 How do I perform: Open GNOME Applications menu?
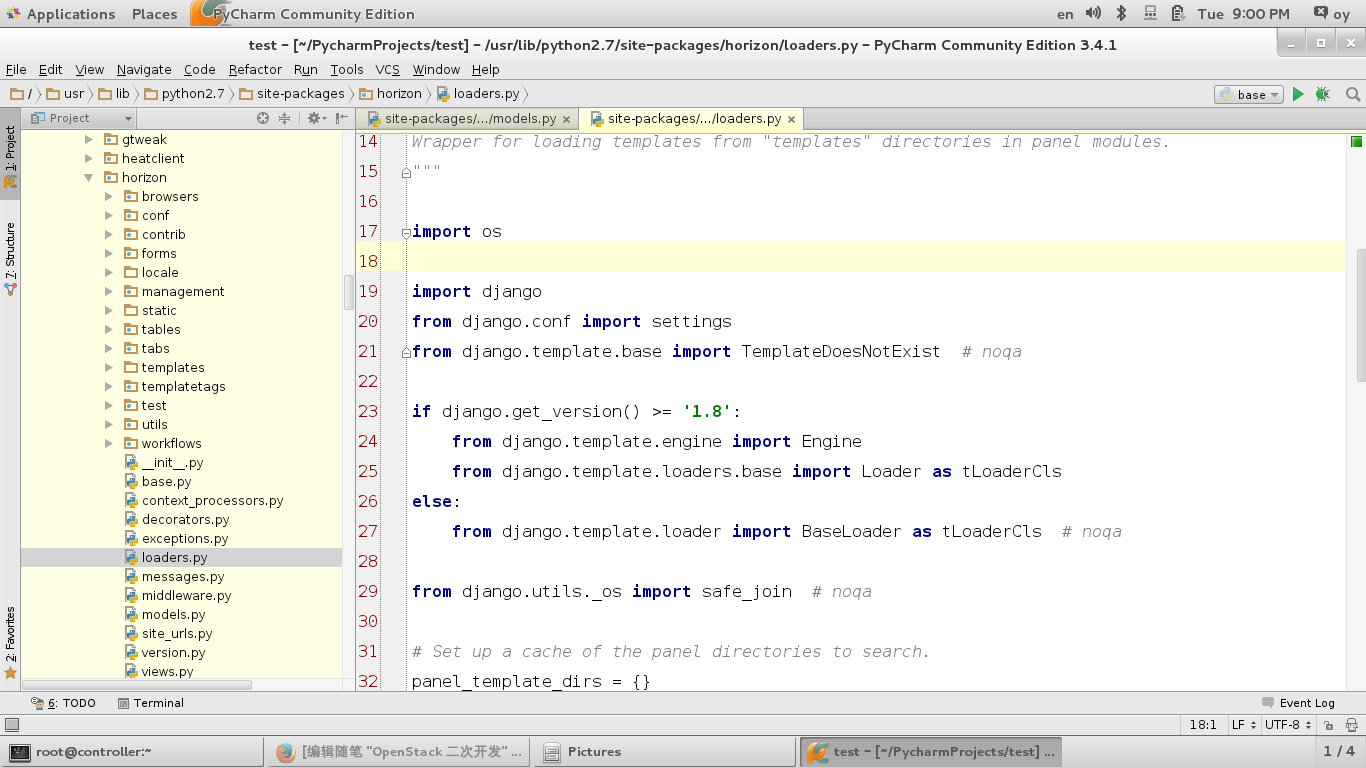coord(62,14)
